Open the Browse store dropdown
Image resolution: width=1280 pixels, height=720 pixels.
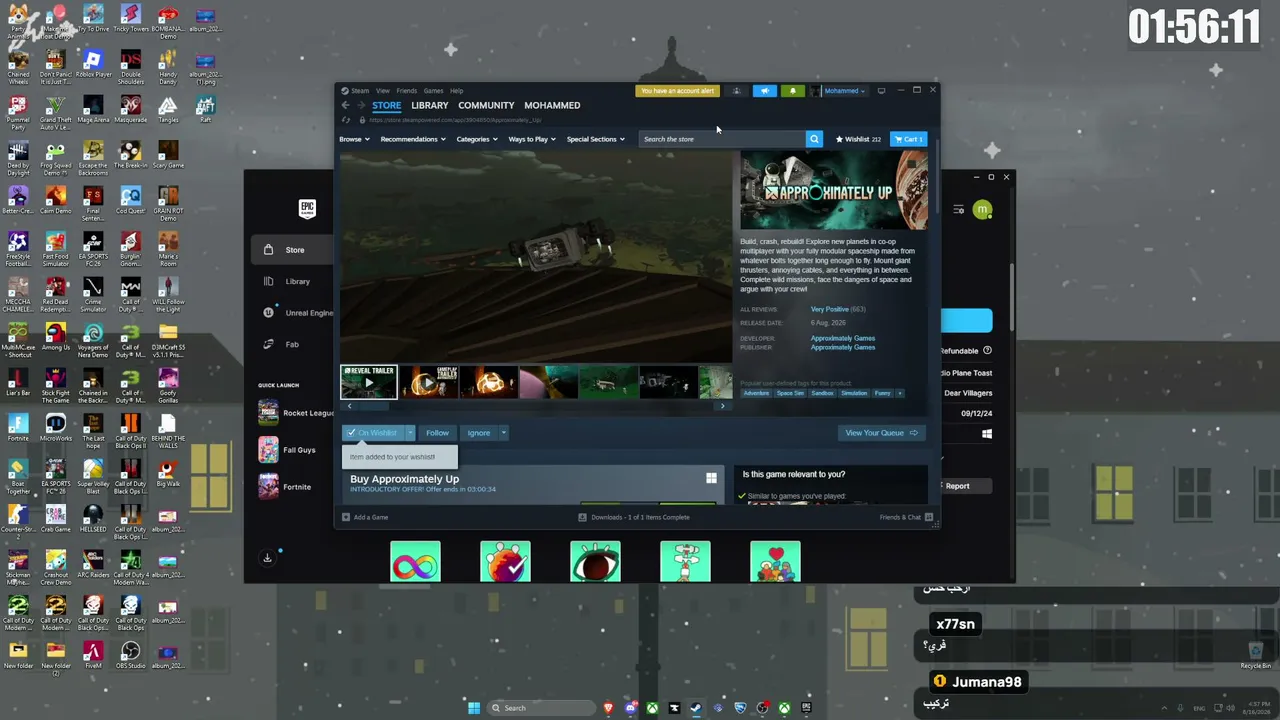click(354, 139)
